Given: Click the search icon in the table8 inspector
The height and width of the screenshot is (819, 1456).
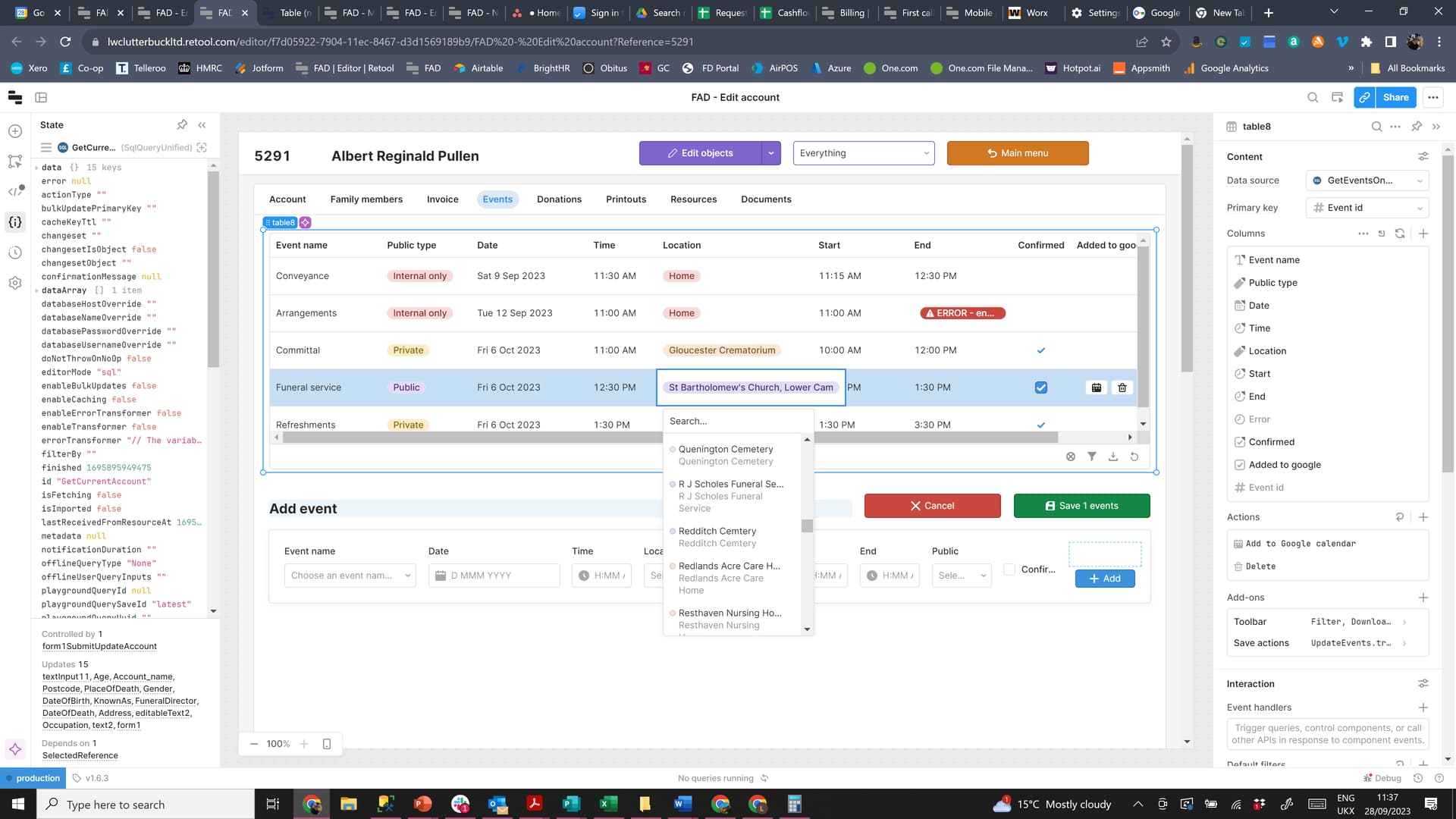Looking at the screenshot, I should pyautogui.click(x=1376, y=127).
